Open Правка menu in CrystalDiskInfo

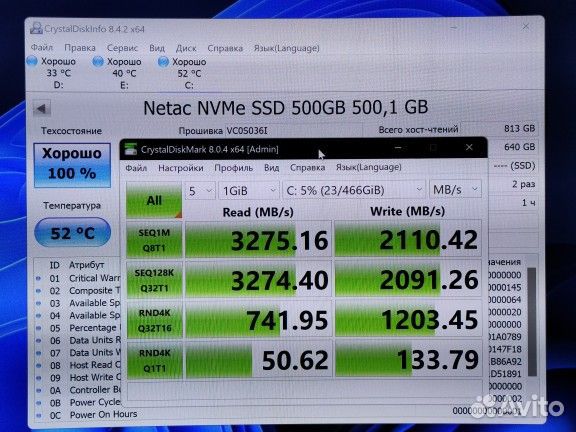coord(80,48)
